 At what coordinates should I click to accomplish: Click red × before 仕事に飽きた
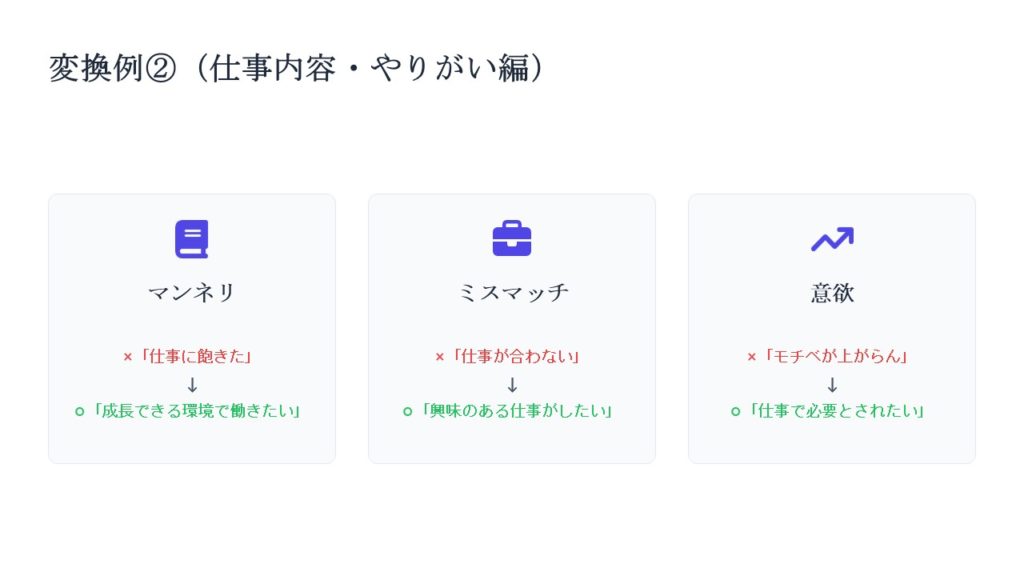coord(127,357)
